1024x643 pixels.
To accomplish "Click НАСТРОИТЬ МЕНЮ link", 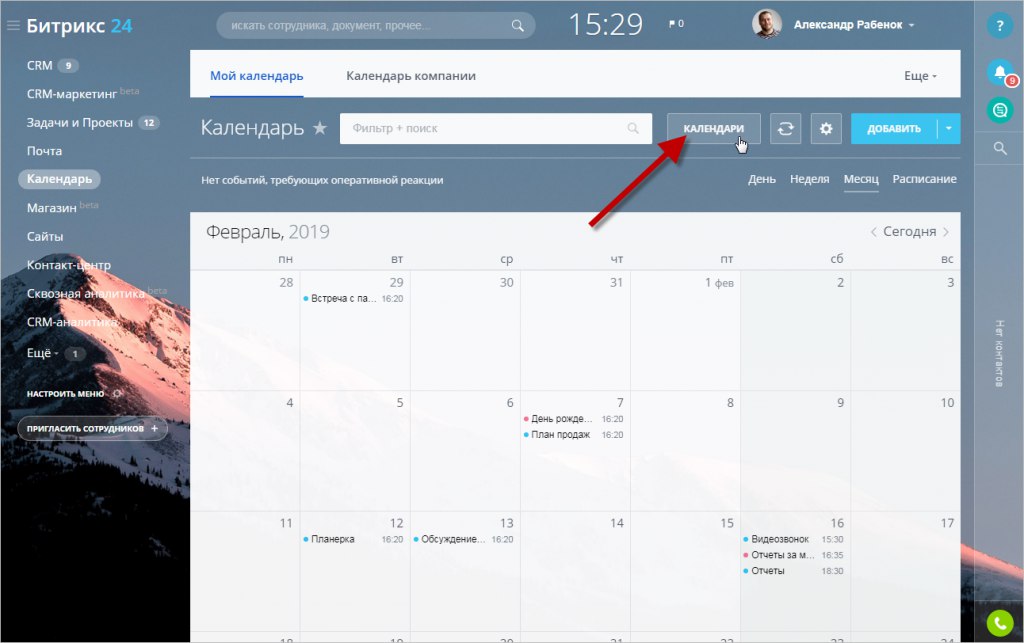I will (65, 394).
